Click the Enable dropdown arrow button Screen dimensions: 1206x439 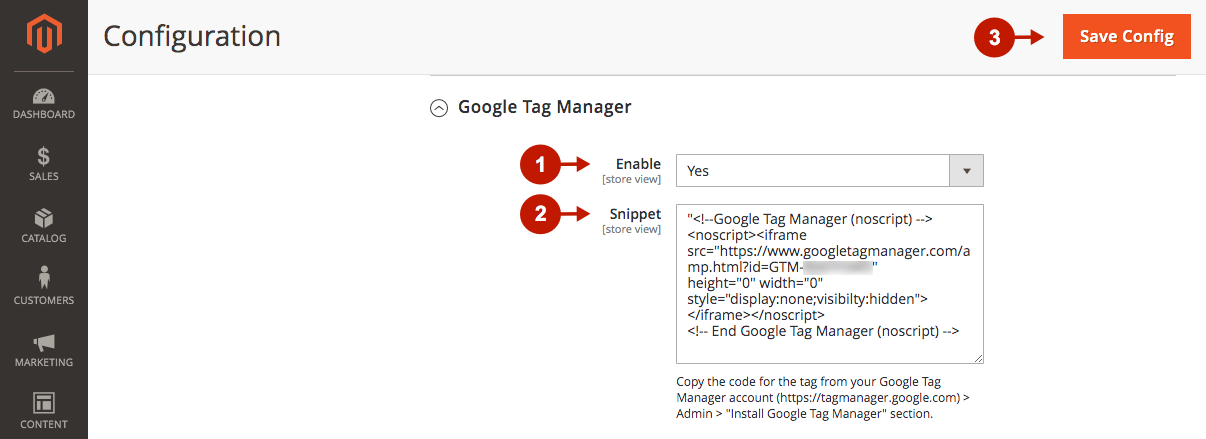click(x=966, y=171)
